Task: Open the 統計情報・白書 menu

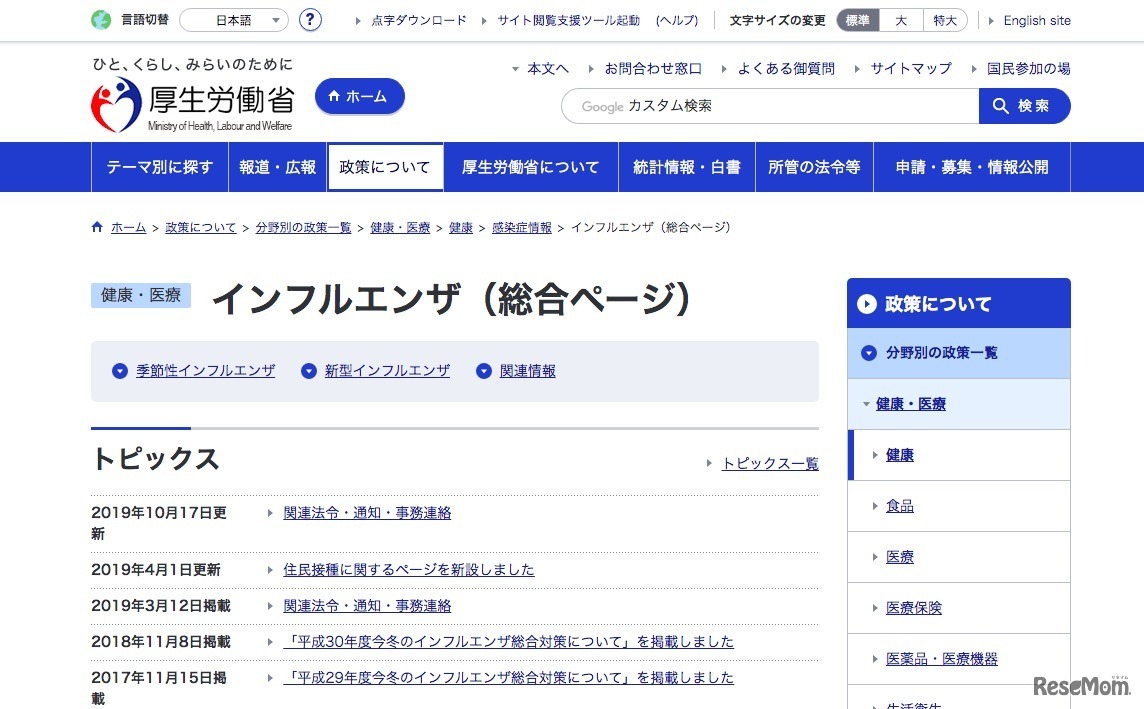Action: (686, 167)
